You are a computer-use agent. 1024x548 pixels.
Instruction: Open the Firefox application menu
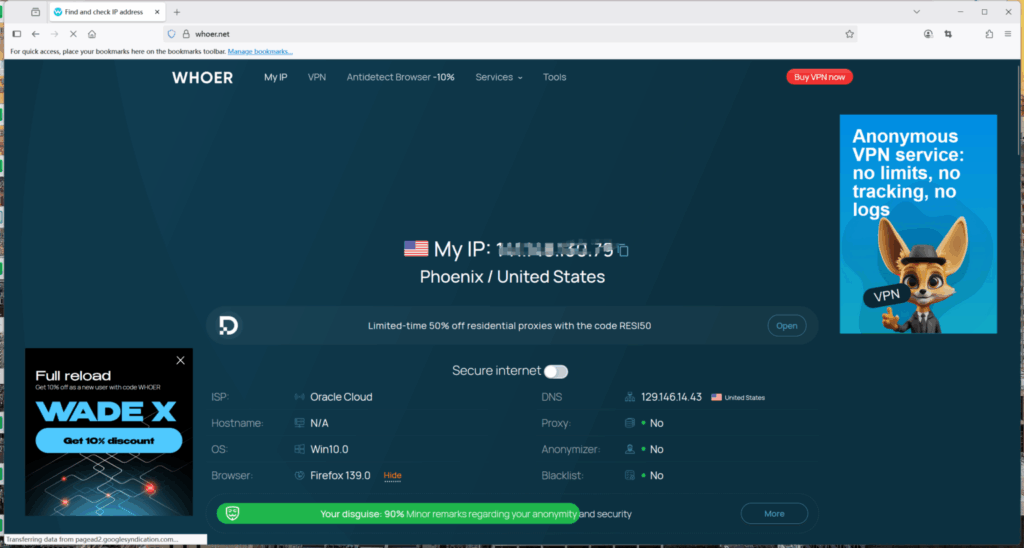(1008, 34)
